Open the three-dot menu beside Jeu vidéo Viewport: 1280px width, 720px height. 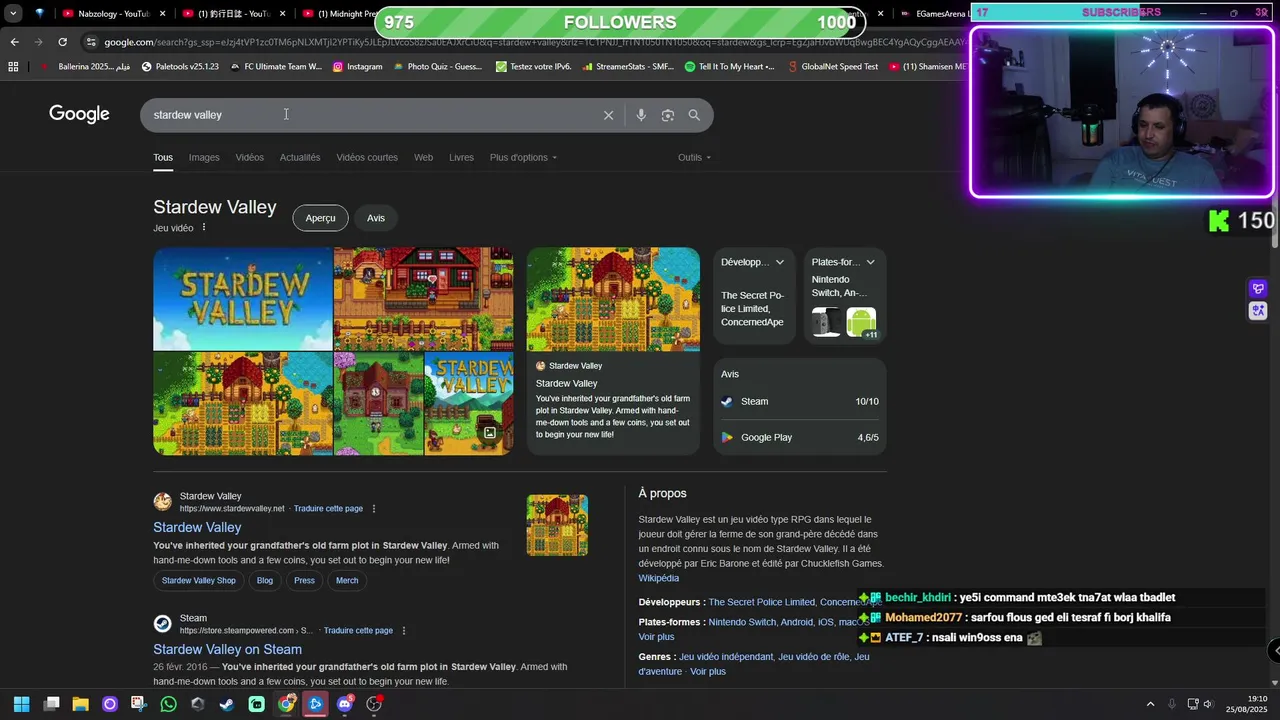(x=204, y=228)
